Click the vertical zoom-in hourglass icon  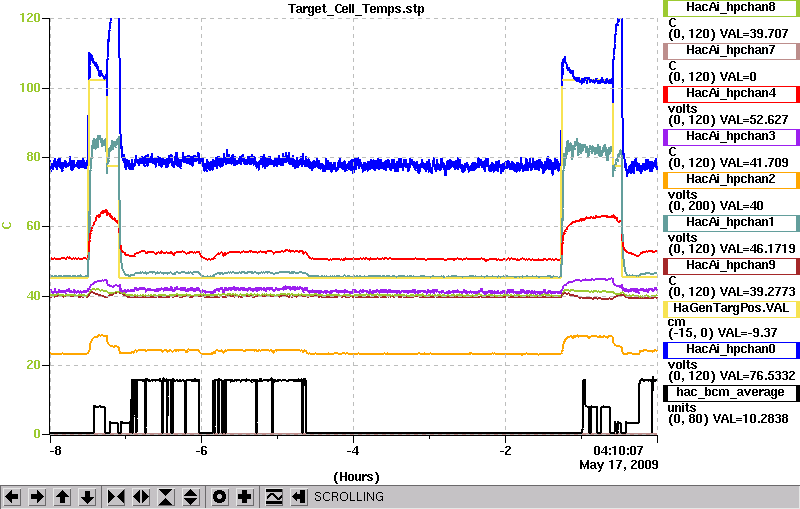pos(166,497)
